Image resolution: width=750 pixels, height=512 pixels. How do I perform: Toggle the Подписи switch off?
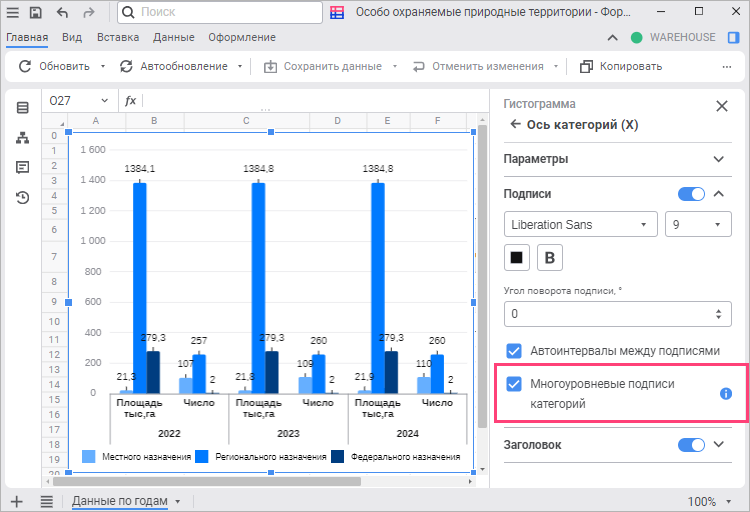tap(691, 194)
